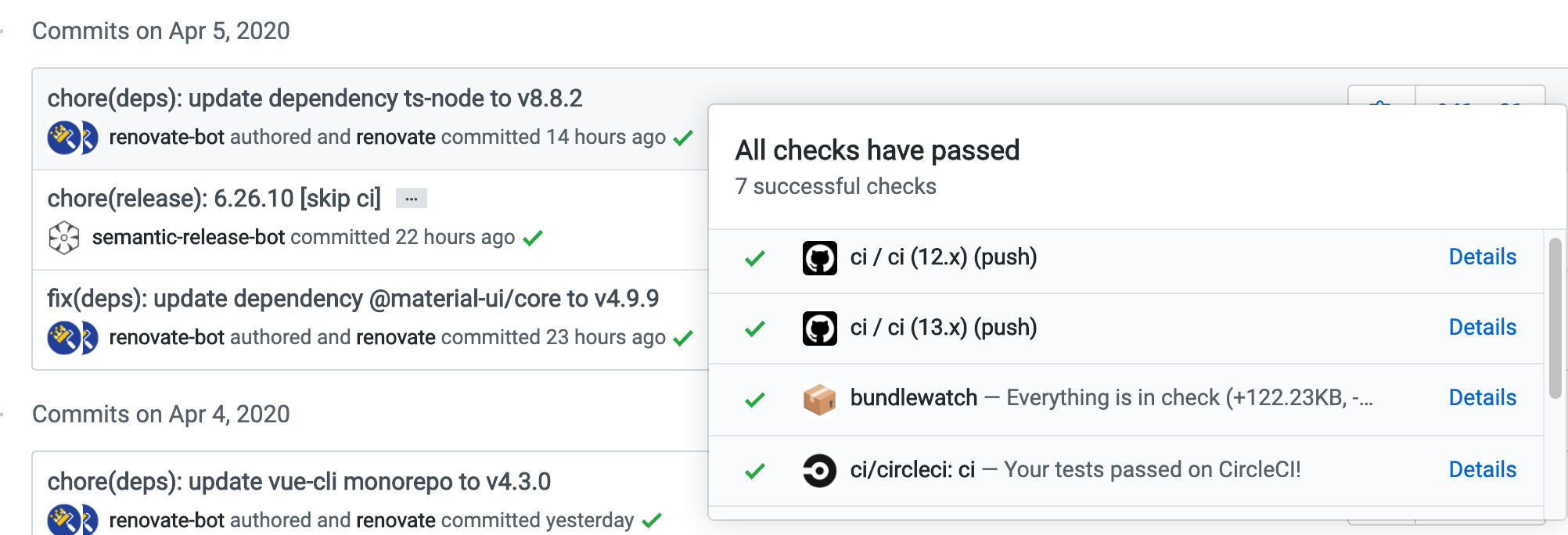This screenshot has width=1568, height=535.
Task: Click GitHub icon for ci (13.x) check
Action: pos(819,328)
